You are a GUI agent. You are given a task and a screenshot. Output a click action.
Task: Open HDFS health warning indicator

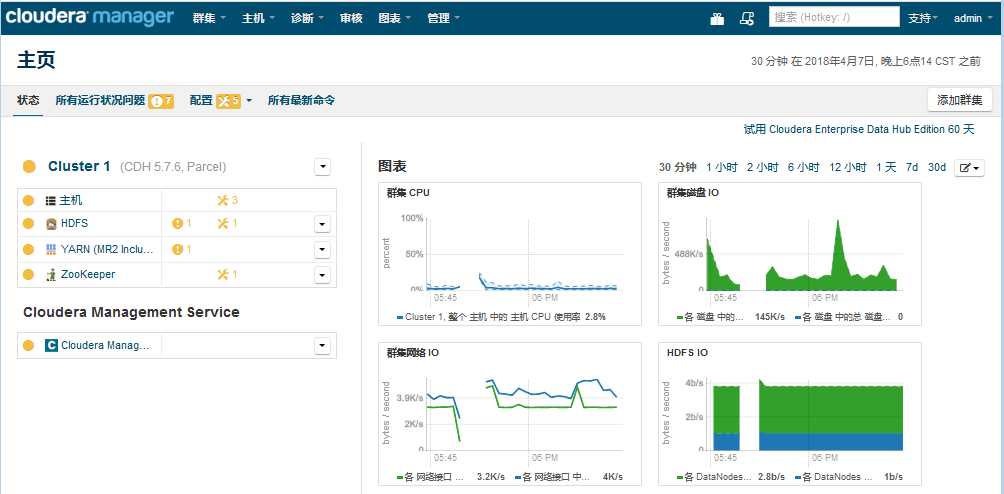click(x=182, y=223)
